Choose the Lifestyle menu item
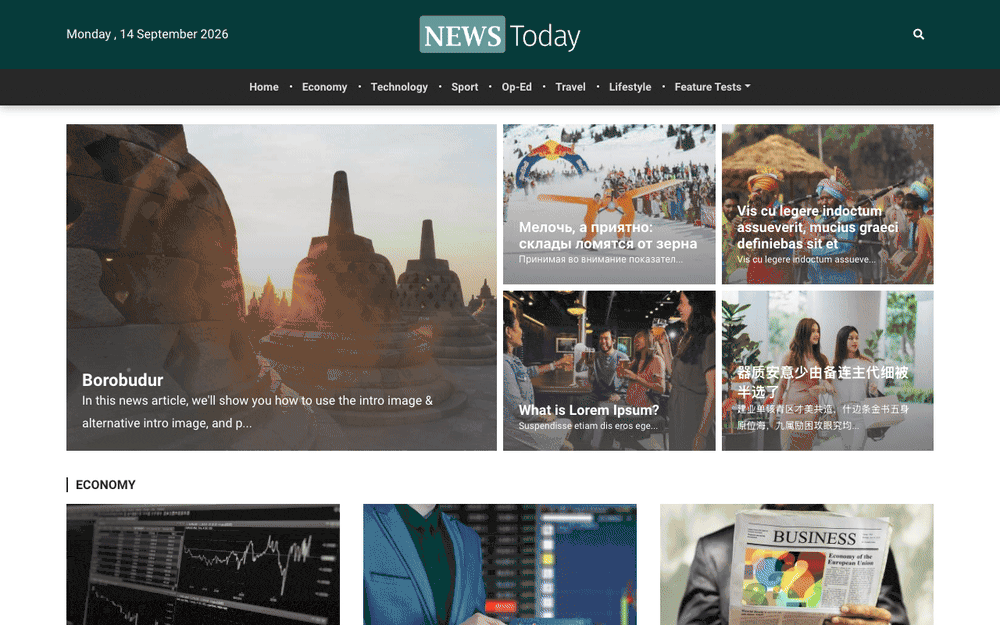 pos(630,87)
